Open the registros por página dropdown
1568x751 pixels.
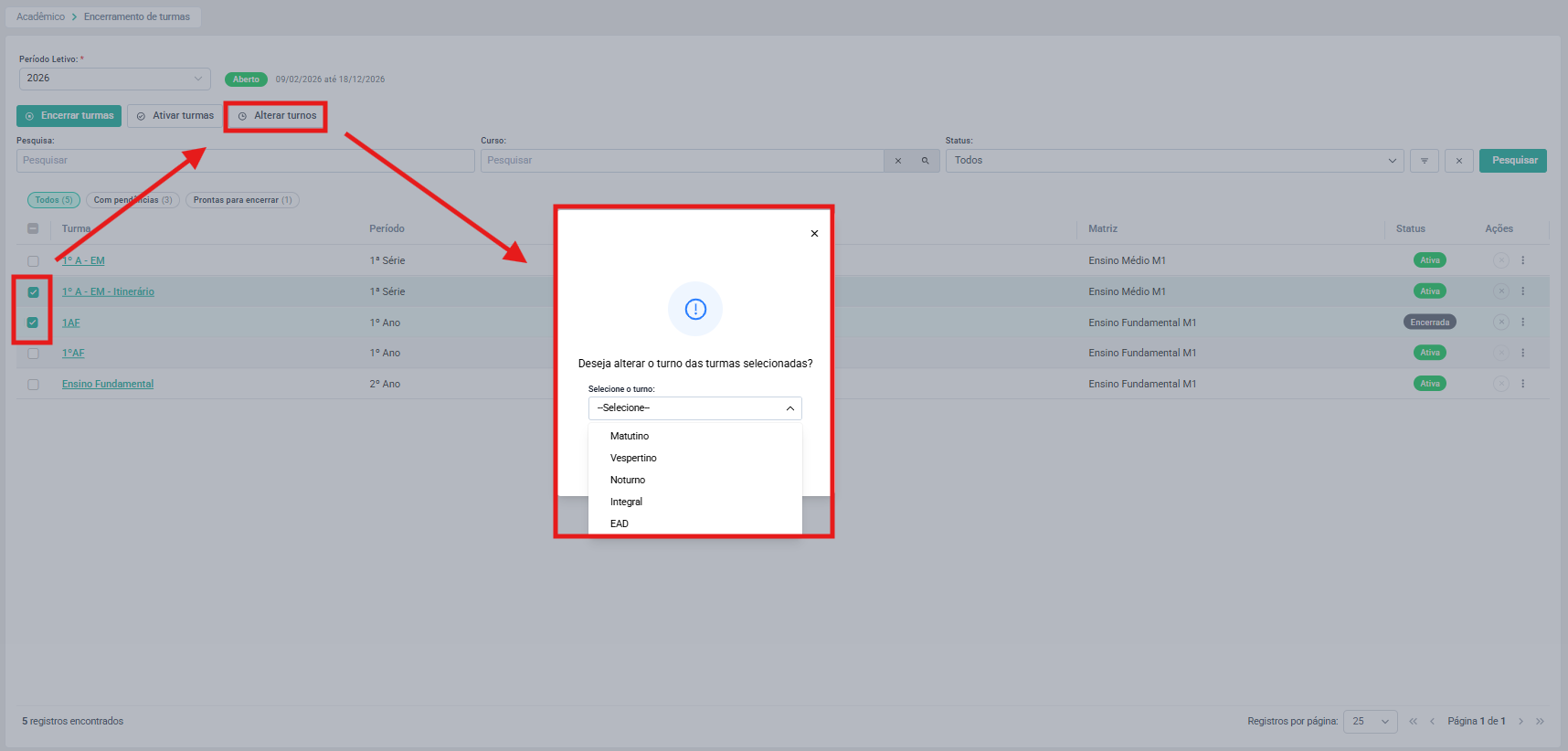click(x=1370, y=722)
